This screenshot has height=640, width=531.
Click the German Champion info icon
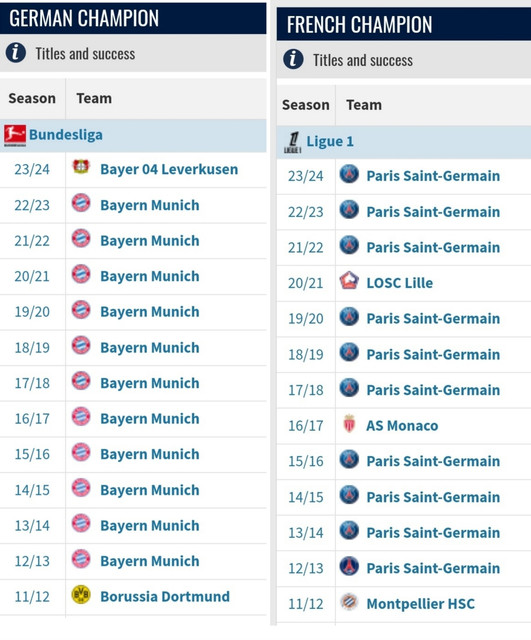[x=16, y=53]
